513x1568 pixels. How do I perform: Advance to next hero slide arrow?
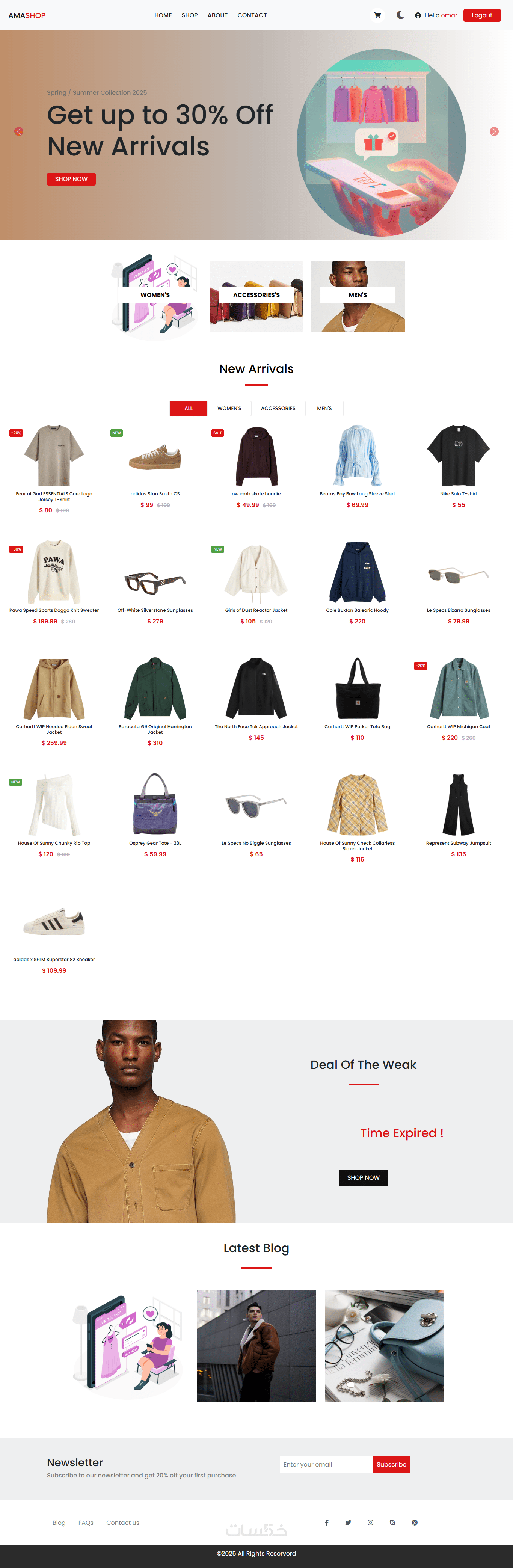[494, 131]
